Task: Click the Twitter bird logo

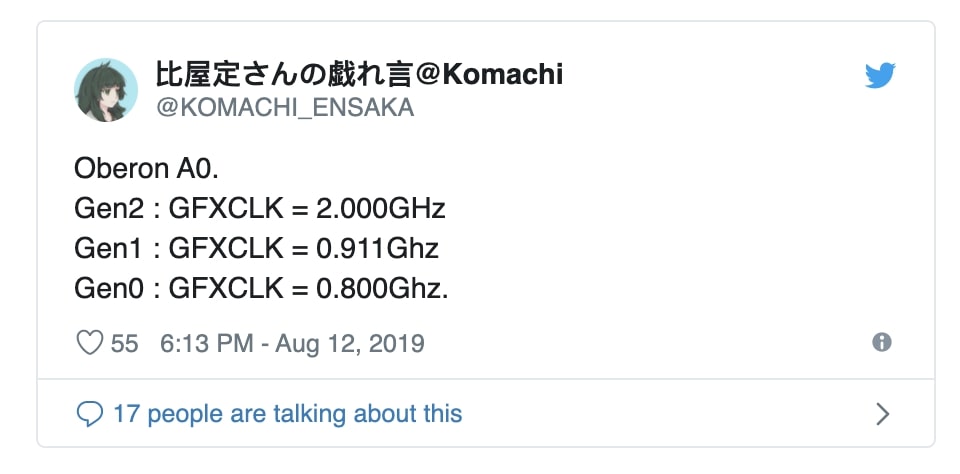Action: tap(880, 76)
